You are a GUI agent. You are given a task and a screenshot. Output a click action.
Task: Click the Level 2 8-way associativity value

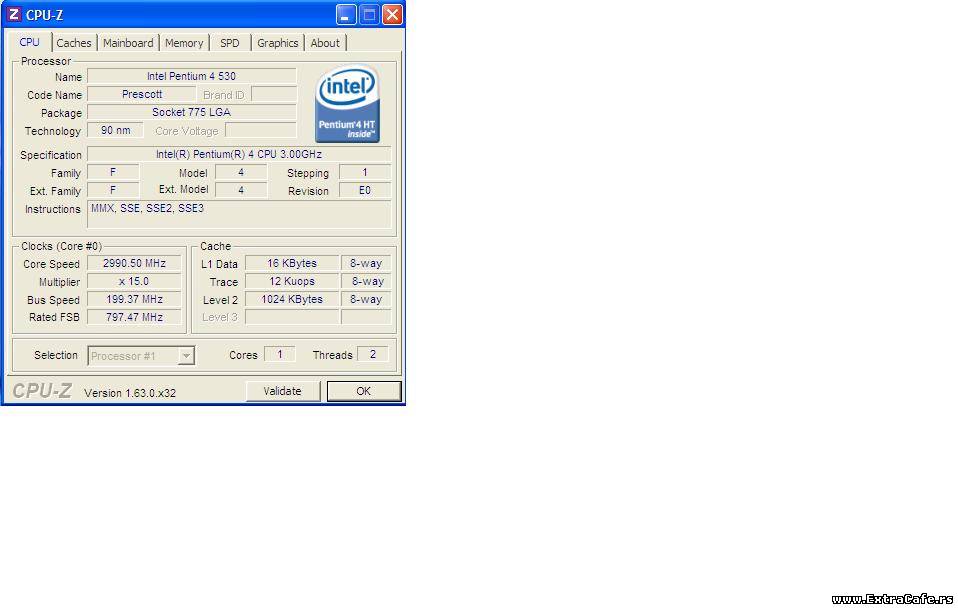pos(366,299)
